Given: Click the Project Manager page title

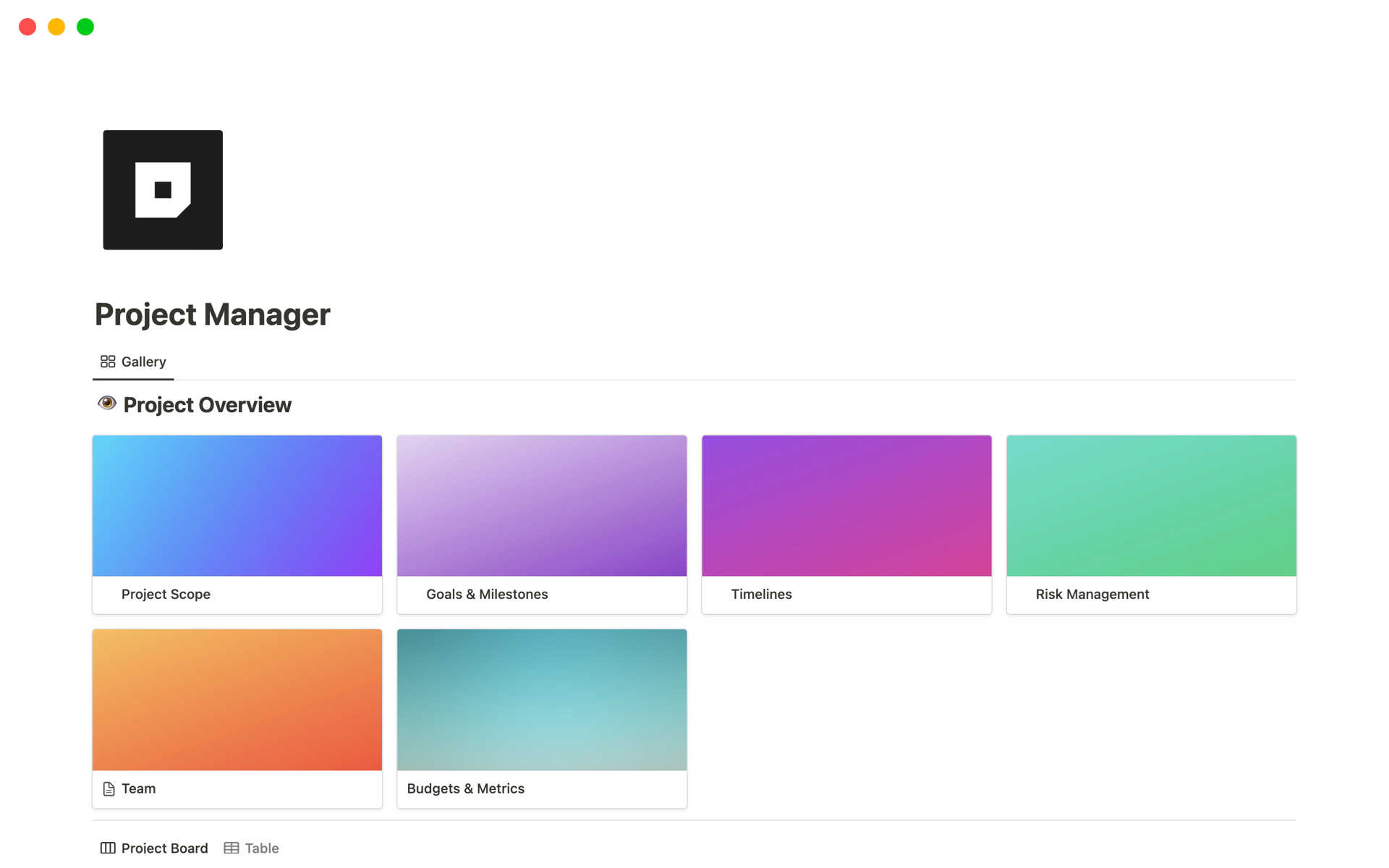Looking at the screenshot, I should click(212, 314).
